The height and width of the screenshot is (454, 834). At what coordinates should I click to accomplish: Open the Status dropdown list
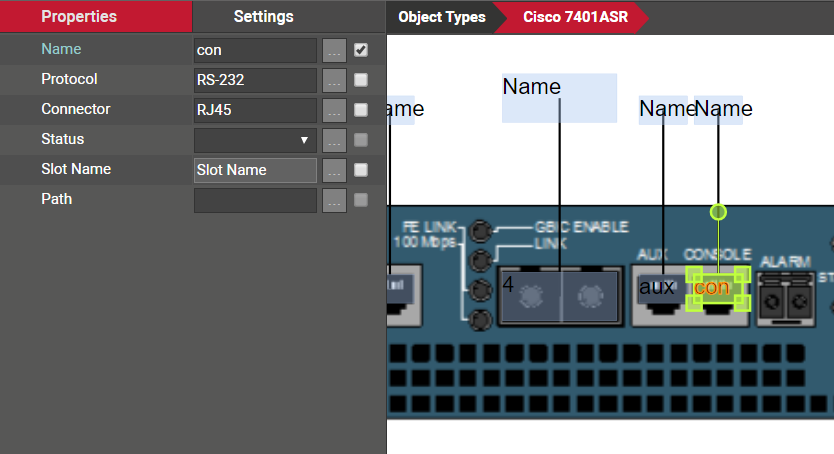click(x=255, y=140)
